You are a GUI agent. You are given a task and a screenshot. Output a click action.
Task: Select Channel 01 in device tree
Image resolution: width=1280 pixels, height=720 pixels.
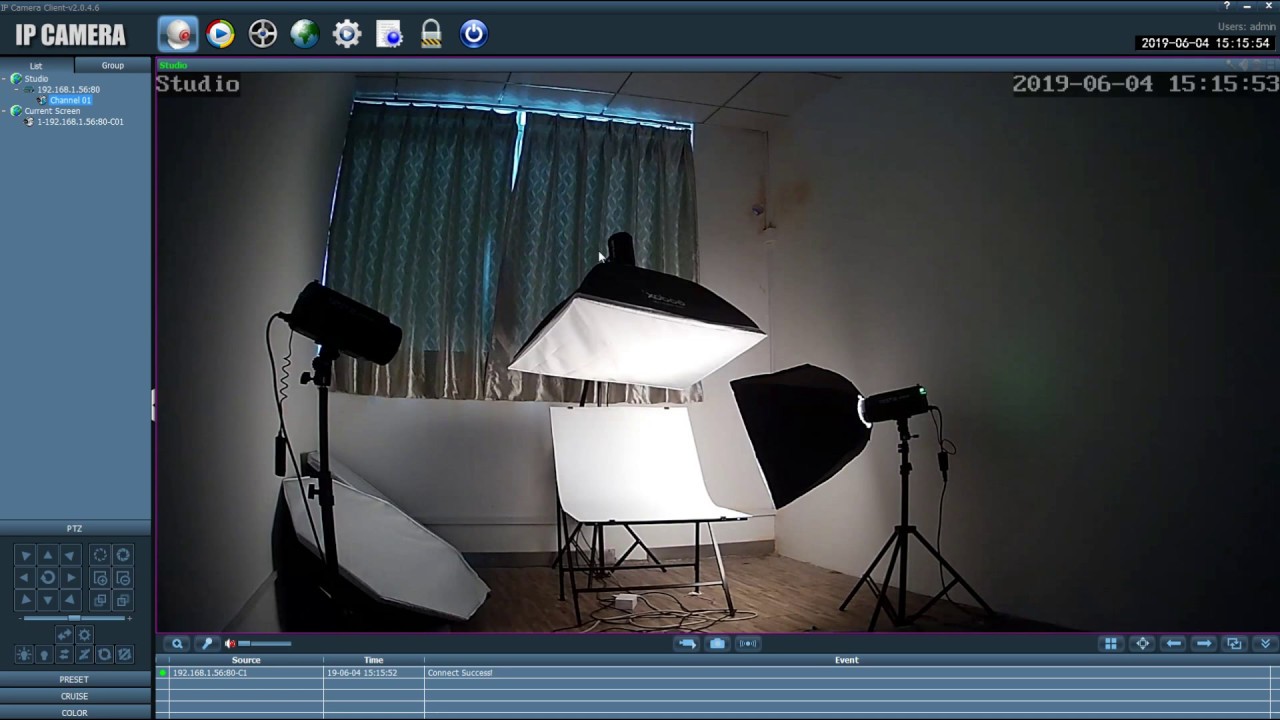tap(70, 100)
